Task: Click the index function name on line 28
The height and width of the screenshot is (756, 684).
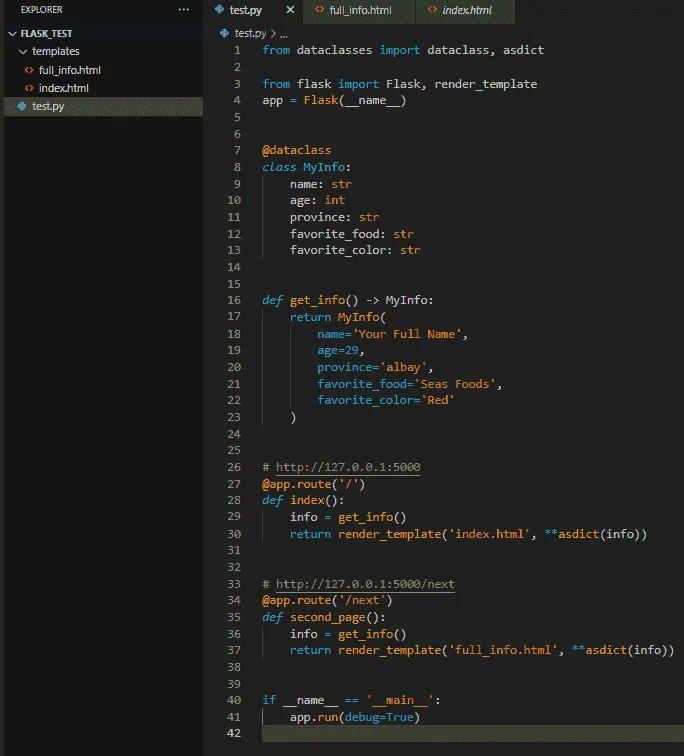Action: (307, 500)
